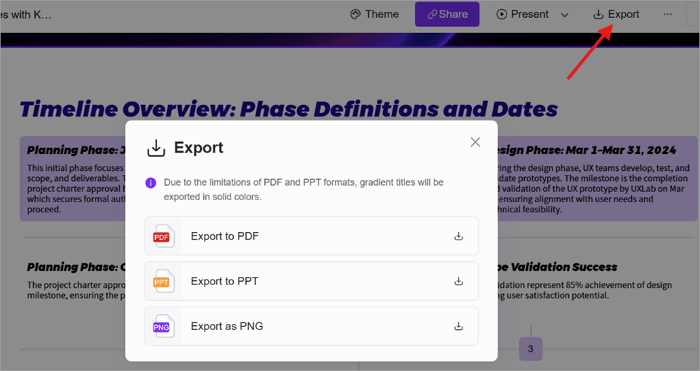Click the download icon for PPT export
The width and height of the screenshot is (700, 371).
[458, 281]
